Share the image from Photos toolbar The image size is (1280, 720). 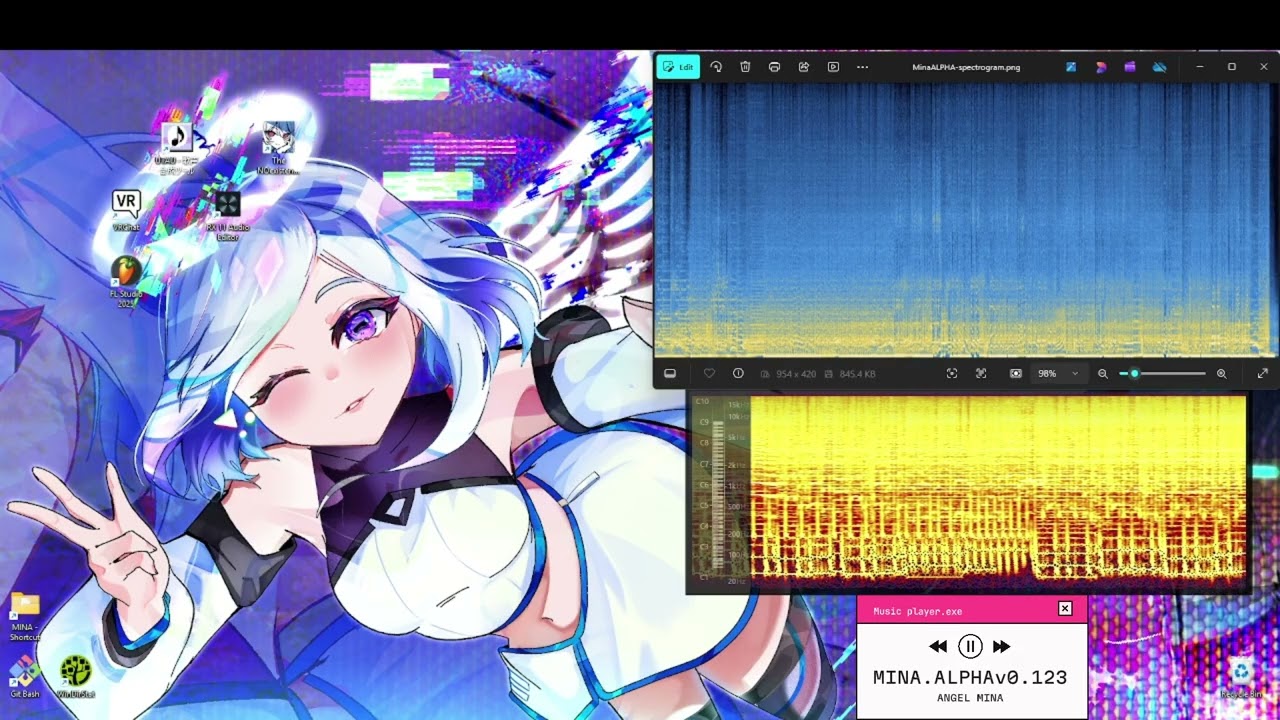coord(803,67)
